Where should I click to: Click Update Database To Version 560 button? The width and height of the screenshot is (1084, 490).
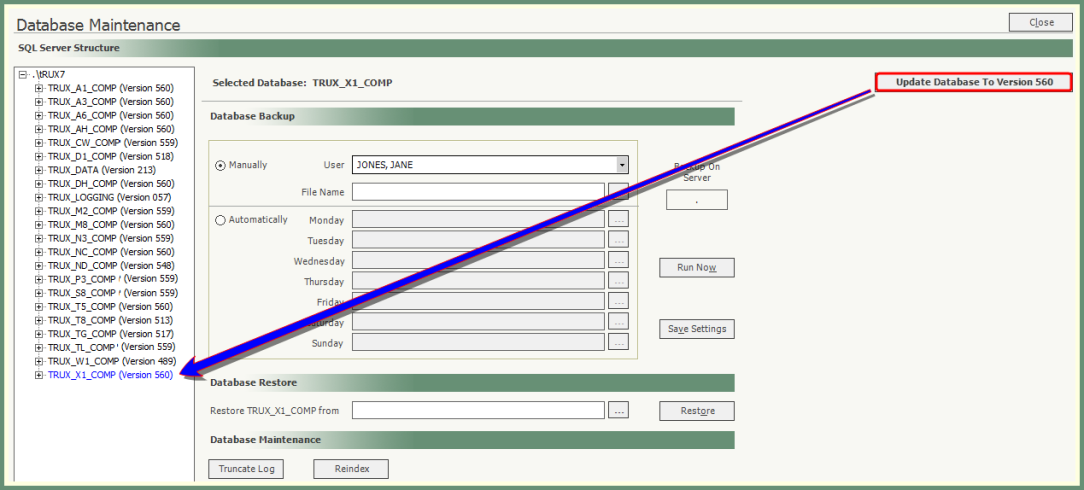974,82
